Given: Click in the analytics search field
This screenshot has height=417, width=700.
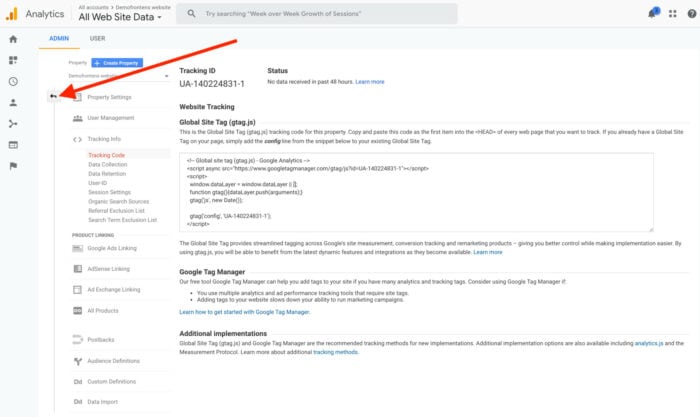Looking at the screenshot, I should pos(317,14).
